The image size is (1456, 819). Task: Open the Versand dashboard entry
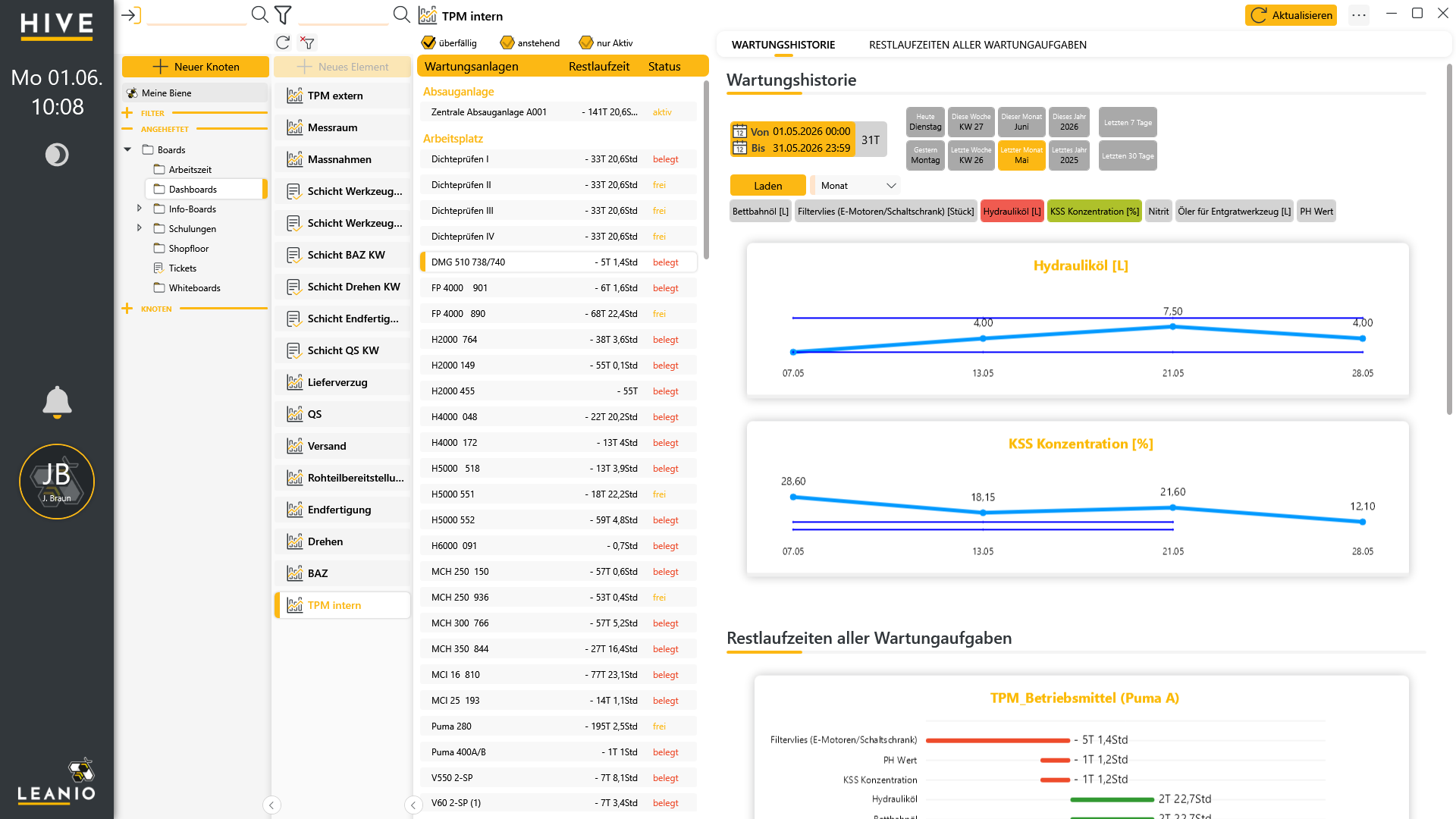(342, 446)
